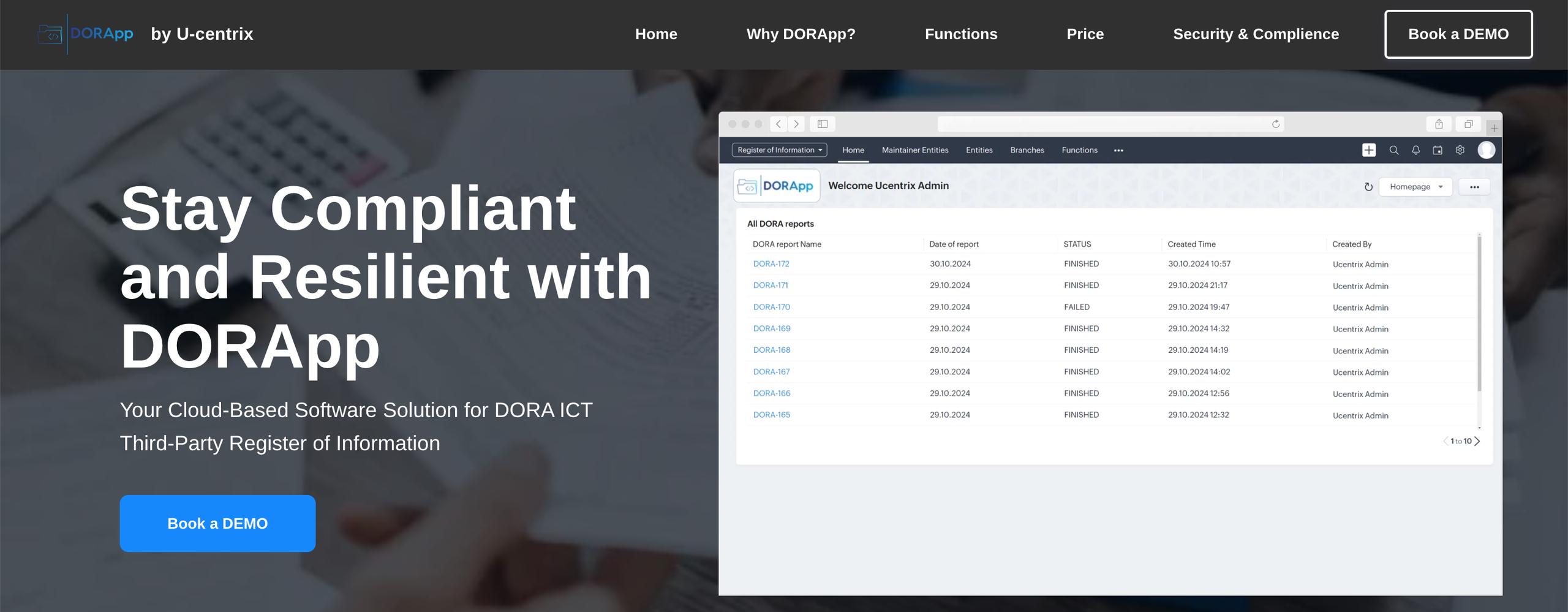Click the blue Book a DEMO button

pos(217,523)
